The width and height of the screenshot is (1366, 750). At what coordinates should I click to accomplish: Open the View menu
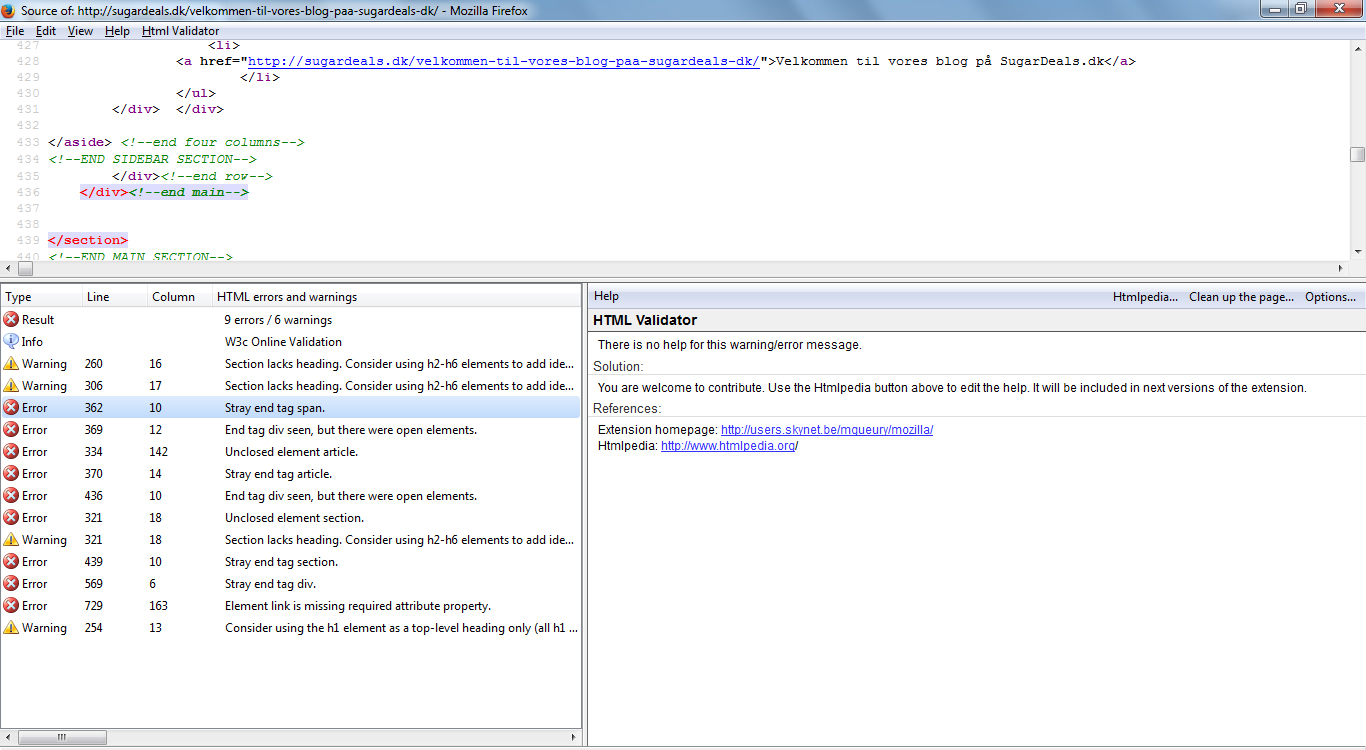click(80, 31)
